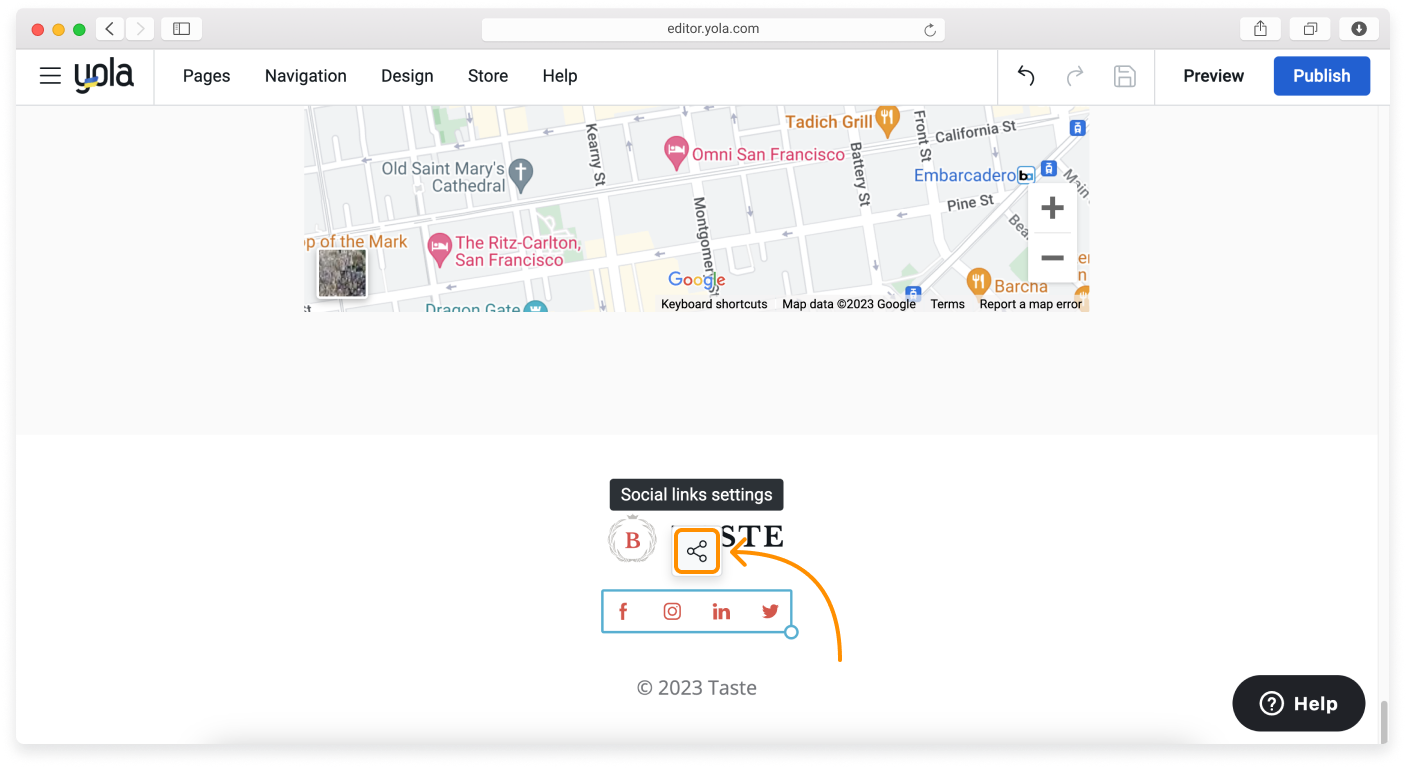The height and width of the screenshot is (768, 1406).
Task: Click the LinkedIn social icon
Action: [721, 612]
